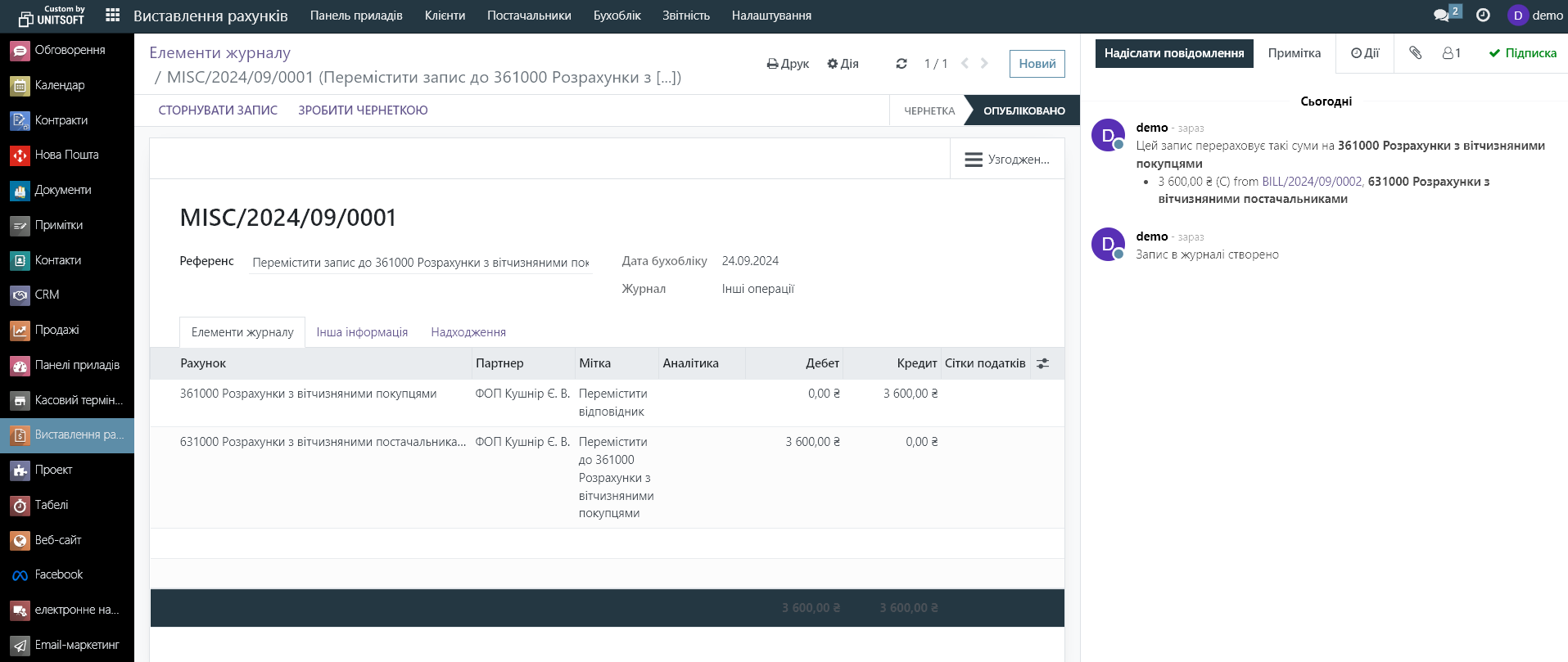The width and height of the screenshot is (1568, 662).
Task: Open the activities clock icon in navbar
Action: (x=1483, y=16)
